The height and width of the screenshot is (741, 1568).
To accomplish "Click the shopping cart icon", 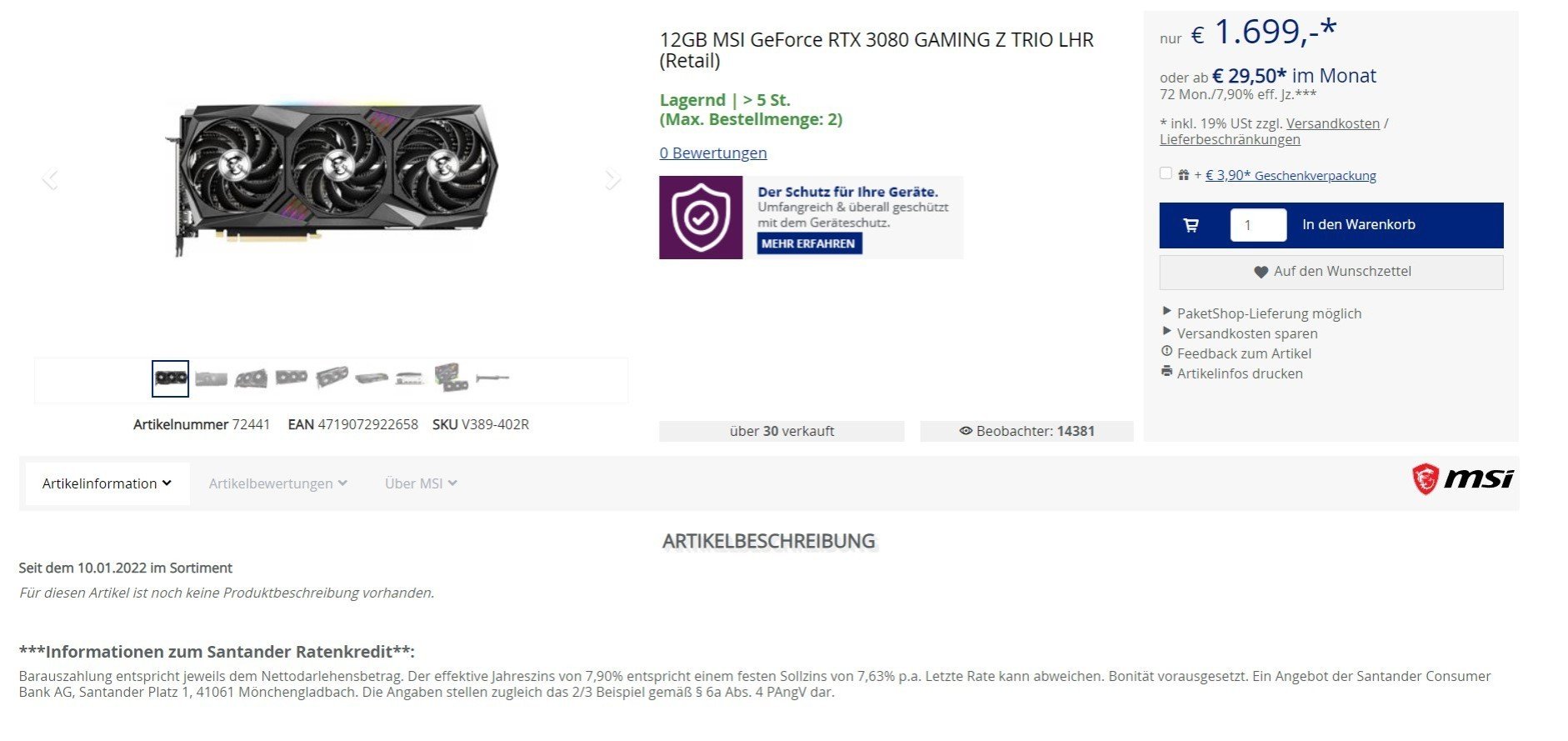I will [x=1191, y=225].
